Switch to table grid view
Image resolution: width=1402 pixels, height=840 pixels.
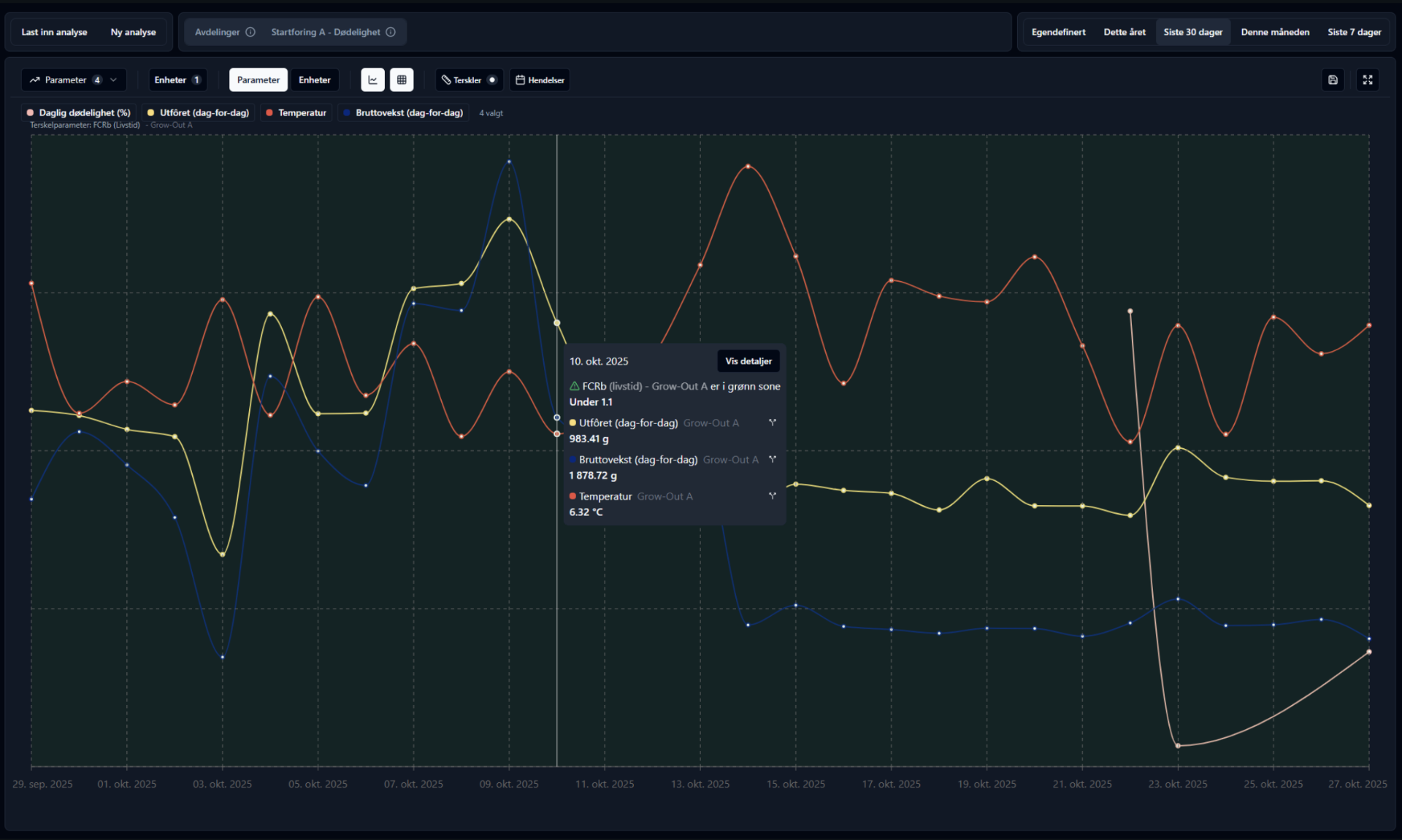click(402, 80)
